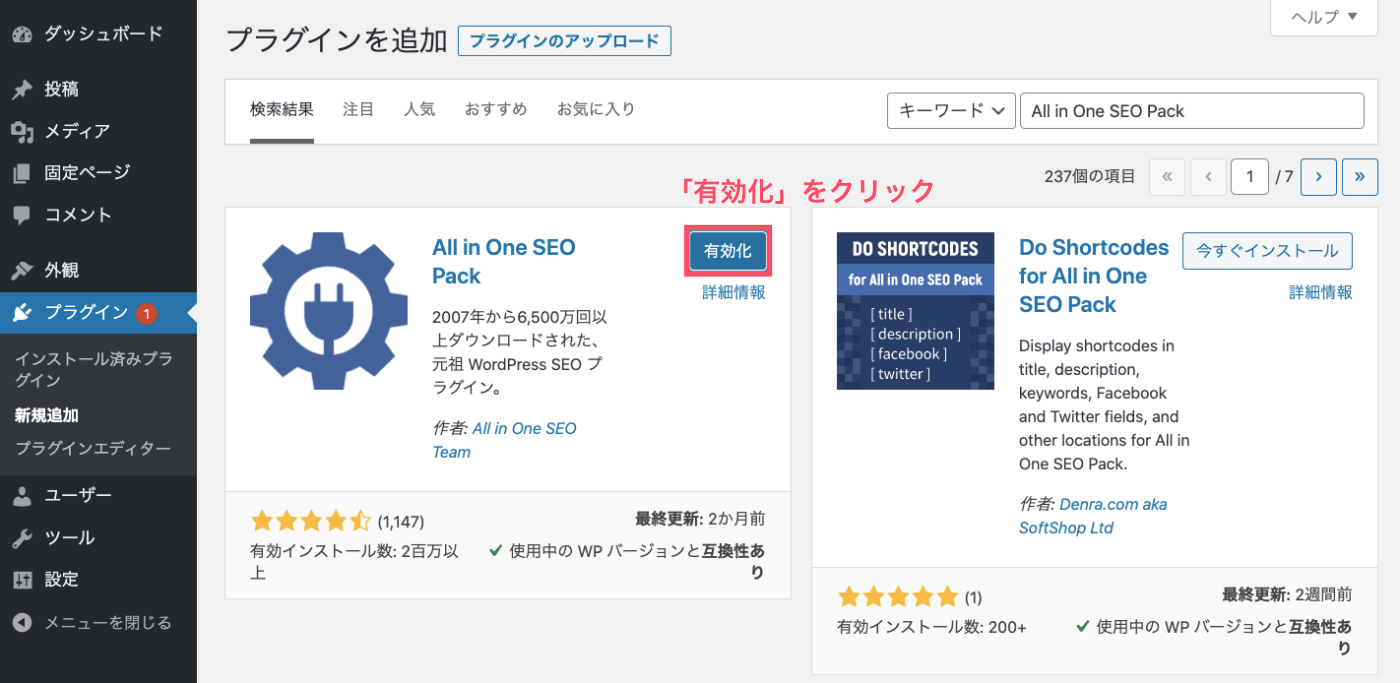This screenshot has width=1400, height=683.
Task: Click the user icon beside ユーザー
Action: tap(22, 496)
